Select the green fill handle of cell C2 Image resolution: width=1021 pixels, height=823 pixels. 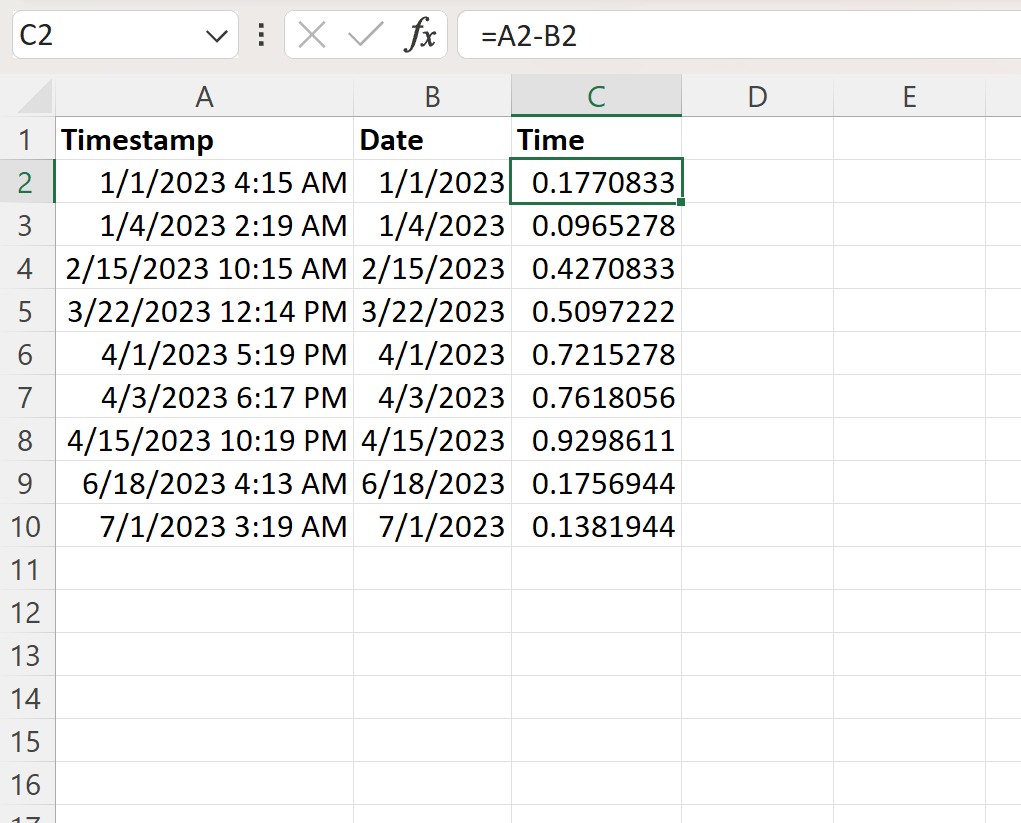681,201
